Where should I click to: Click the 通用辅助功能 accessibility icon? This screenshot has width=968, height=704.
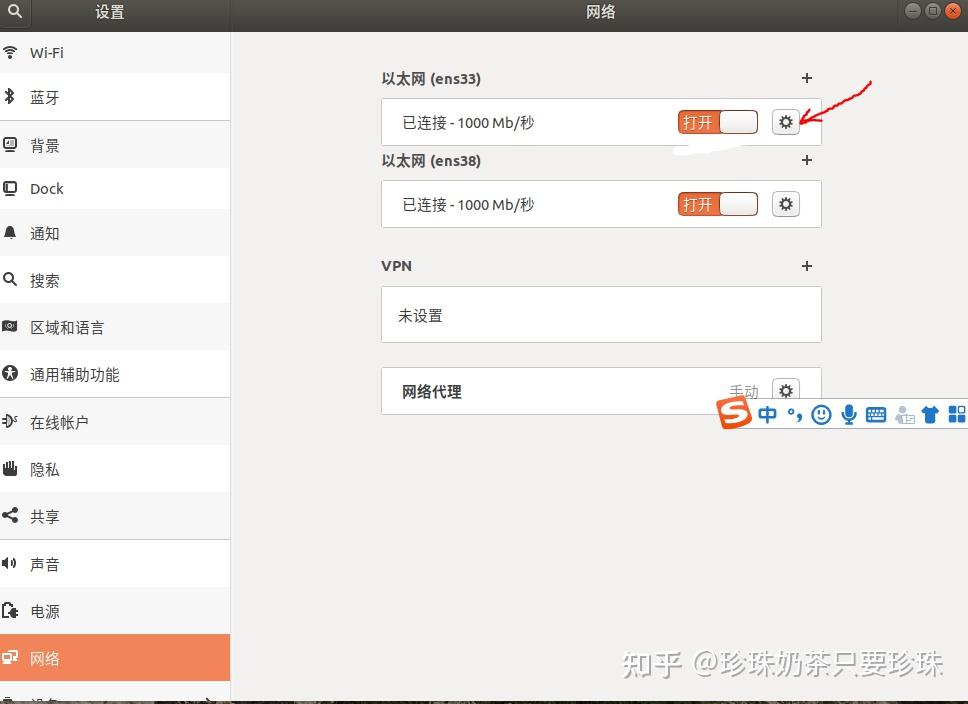[9, 374]
